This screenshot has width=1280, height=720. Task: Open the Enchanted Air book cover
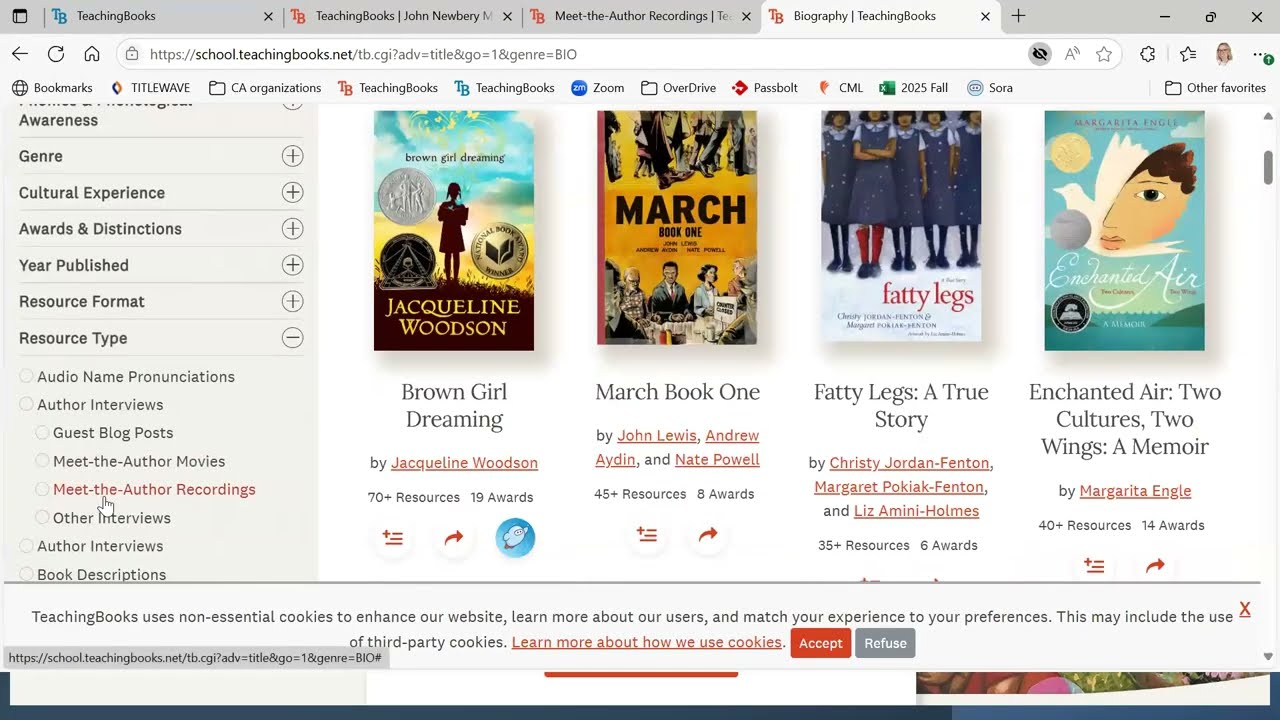(1125, 230)
